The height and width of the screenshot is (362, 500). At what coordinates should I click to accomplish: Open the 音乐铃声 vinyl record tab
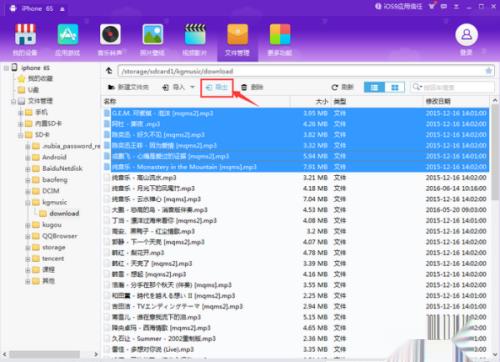(x=110, y=39)
